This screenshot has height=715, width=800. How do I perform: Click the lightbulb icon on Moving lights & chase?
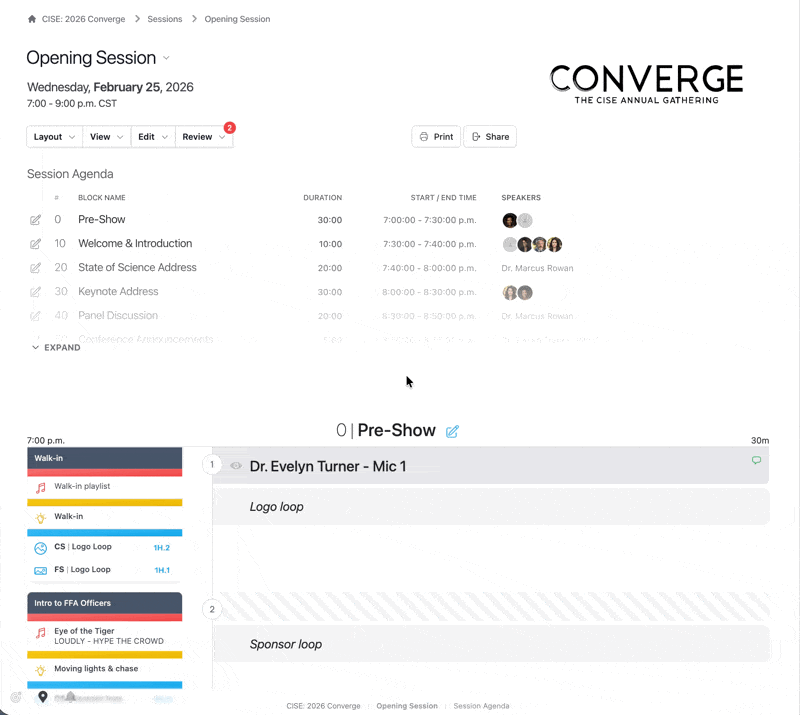point(40,668)
